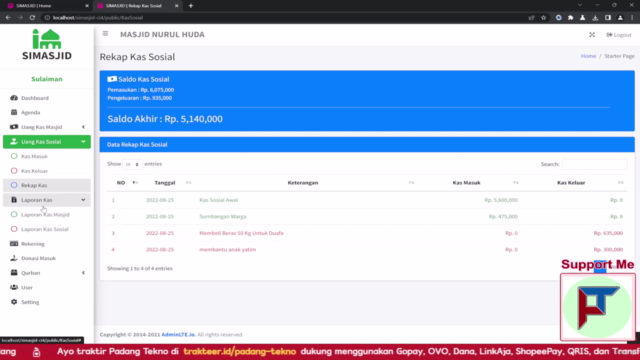Click the Sumbangan Warga cell
This screenshot has width=640, height=360.
point(223,216)
